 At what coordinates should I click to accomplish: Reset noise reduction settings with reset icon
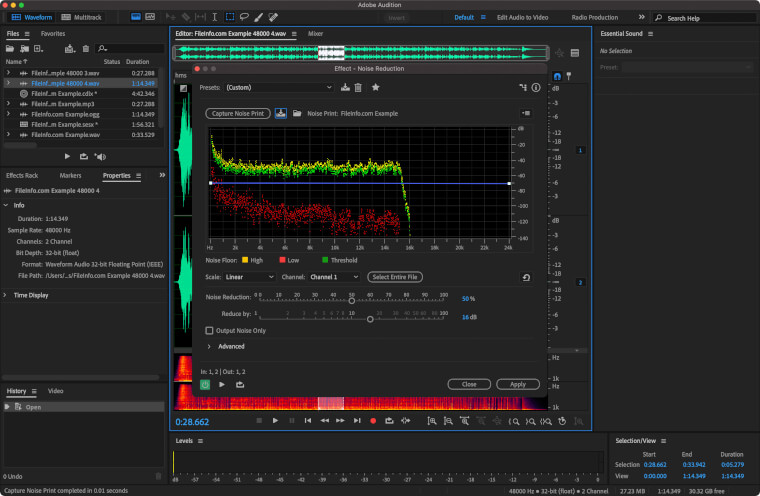[x=526, y=277]
